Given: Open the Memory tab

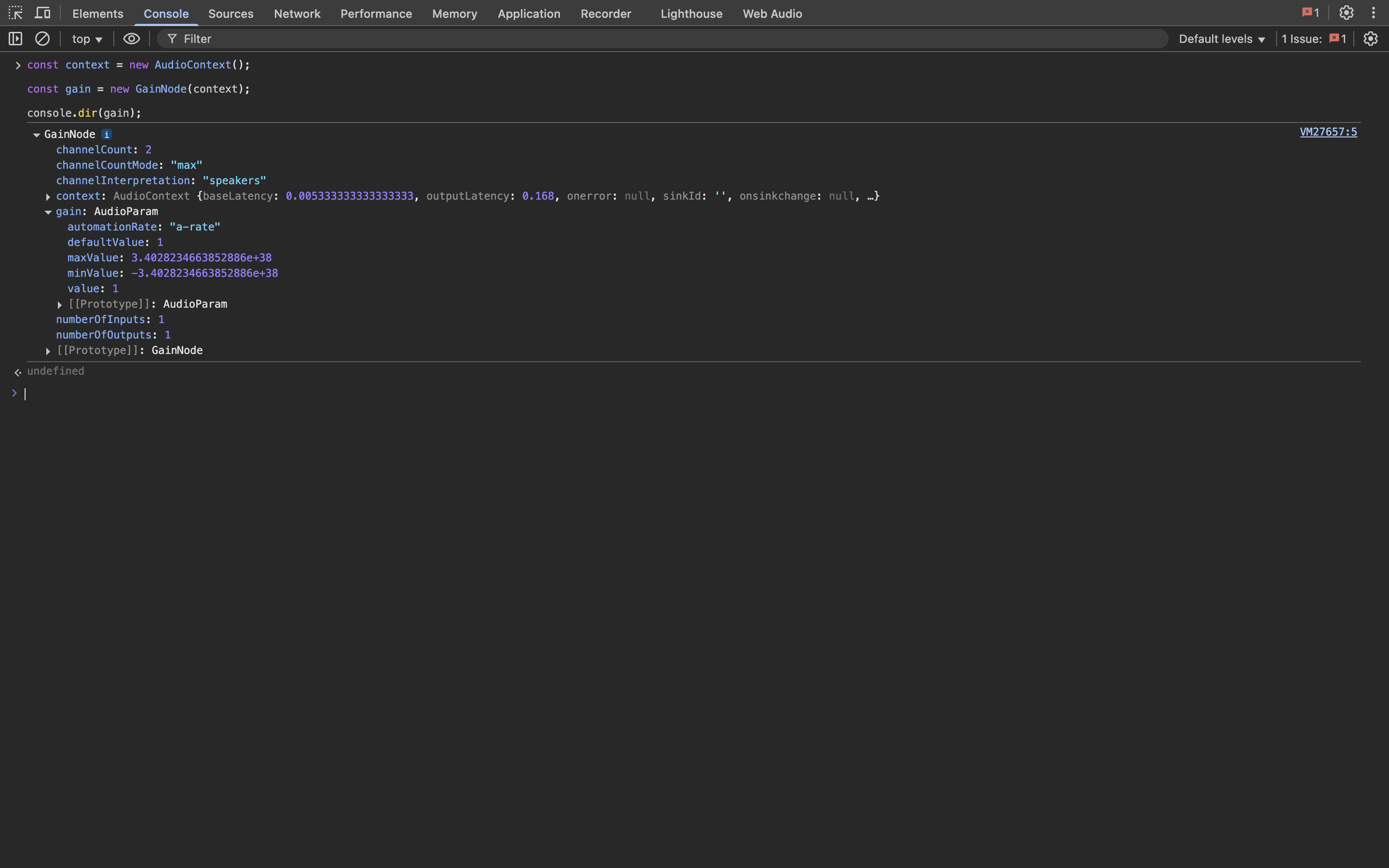Looking at the screenshot, I should (x=455, y=13).
